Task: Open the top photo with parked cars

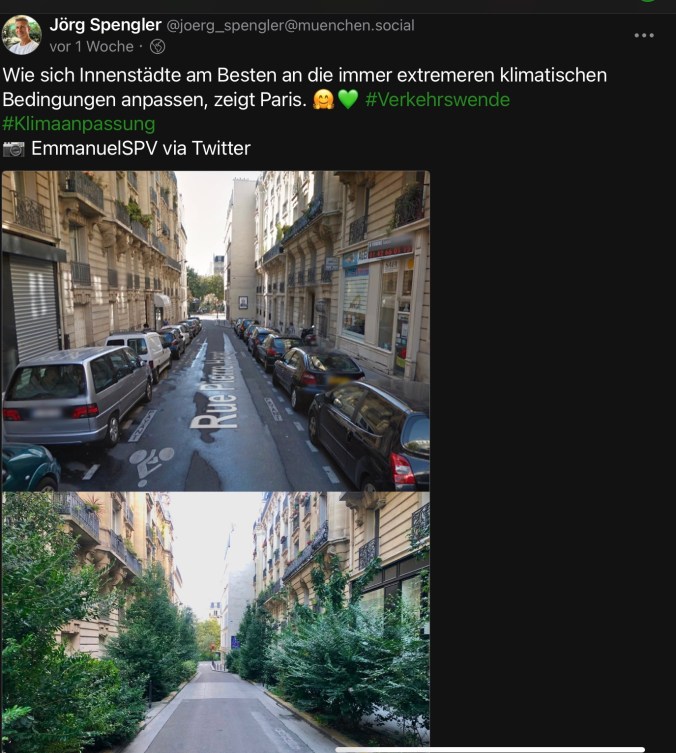Action: coord(216,331)
